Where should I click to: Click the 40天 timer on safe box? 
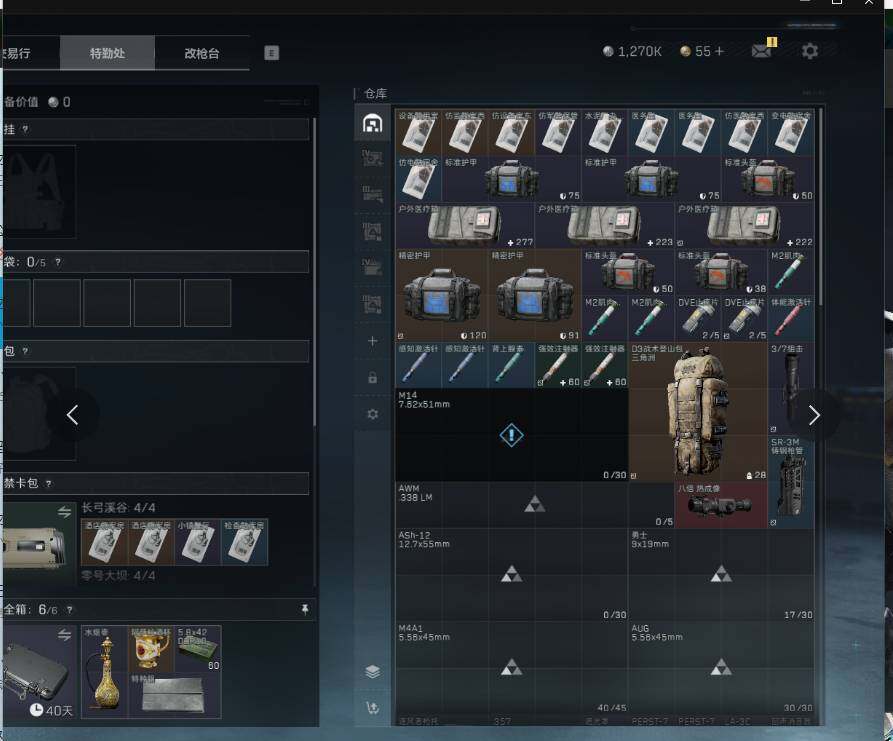click(x=51, y=710)
